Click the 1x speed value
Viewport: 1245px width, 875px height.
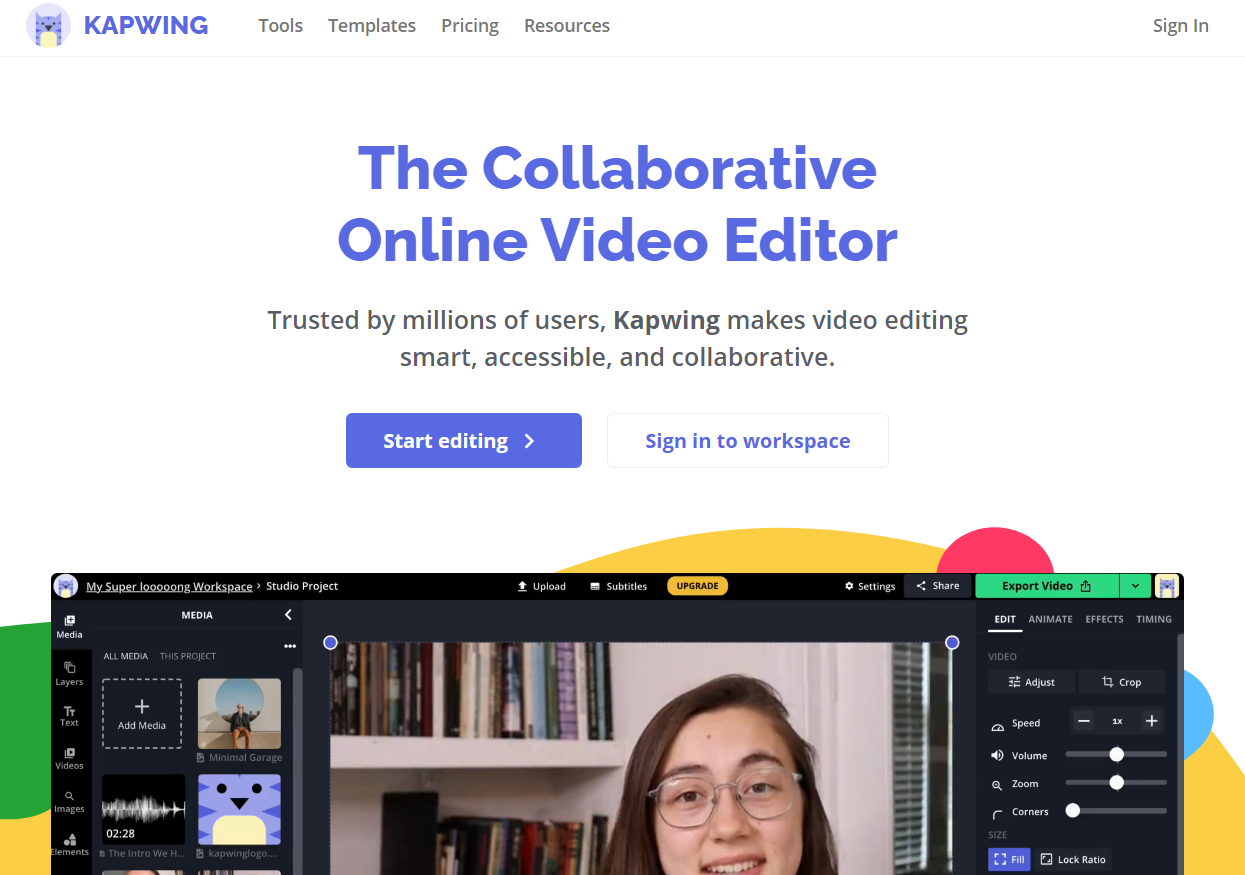1118,721
